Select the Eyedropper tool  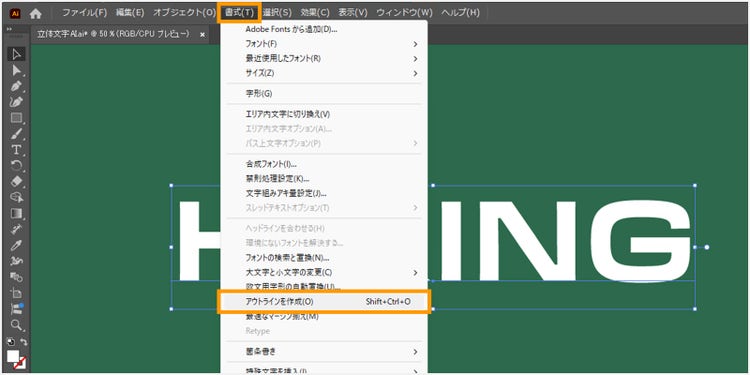click(x=17, y=245)
